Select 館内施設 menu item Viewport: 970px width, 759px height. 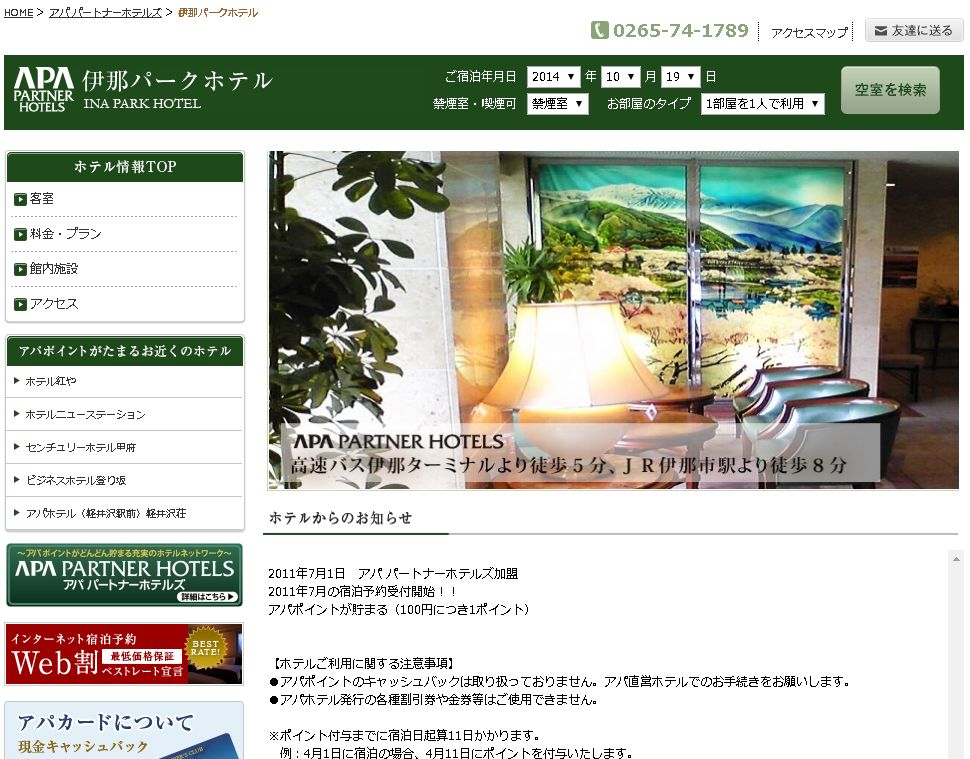click(54, 270)
